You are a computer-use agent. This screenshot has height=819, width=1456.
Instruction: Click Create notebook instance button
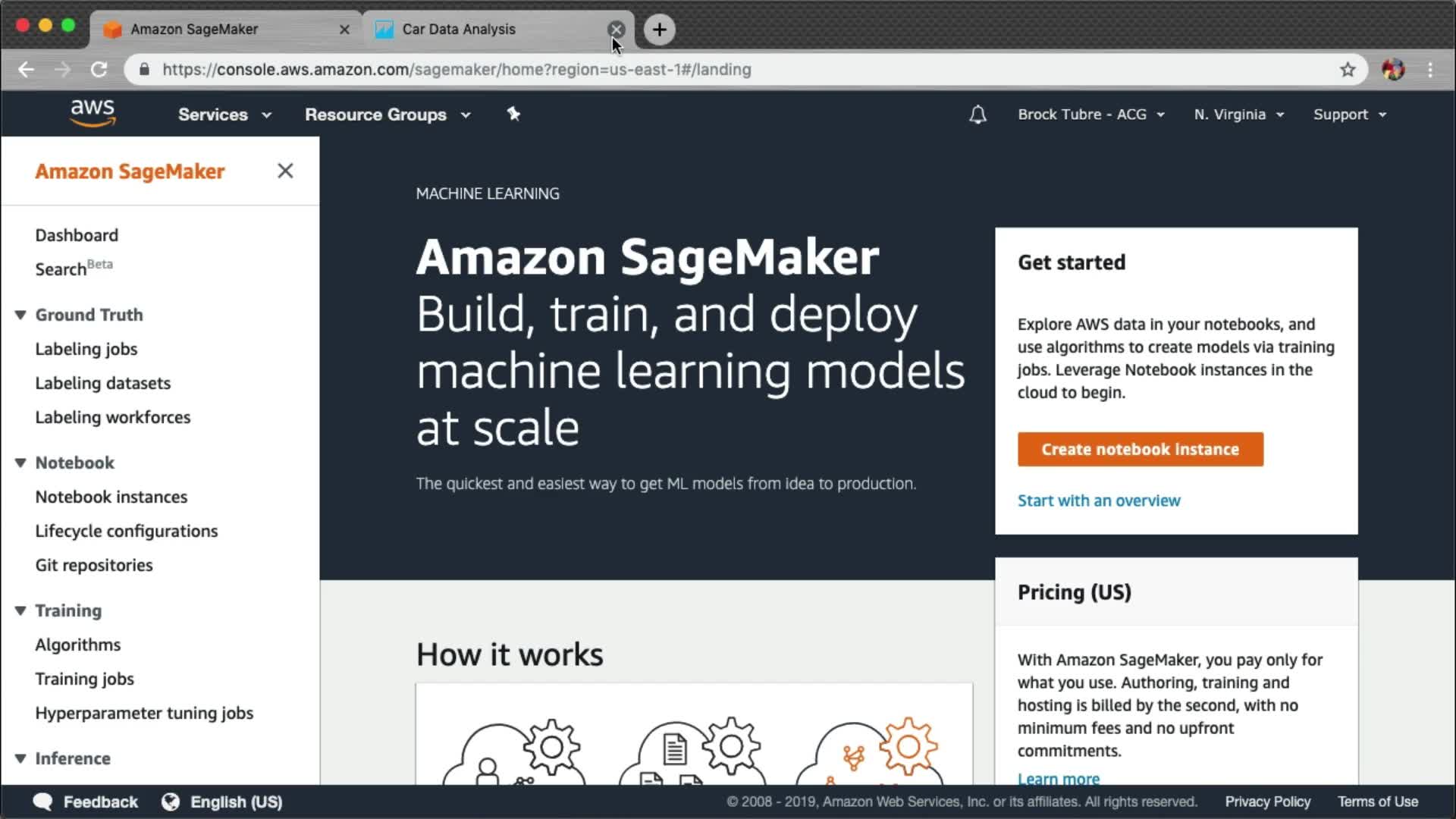pos(1140,449)
